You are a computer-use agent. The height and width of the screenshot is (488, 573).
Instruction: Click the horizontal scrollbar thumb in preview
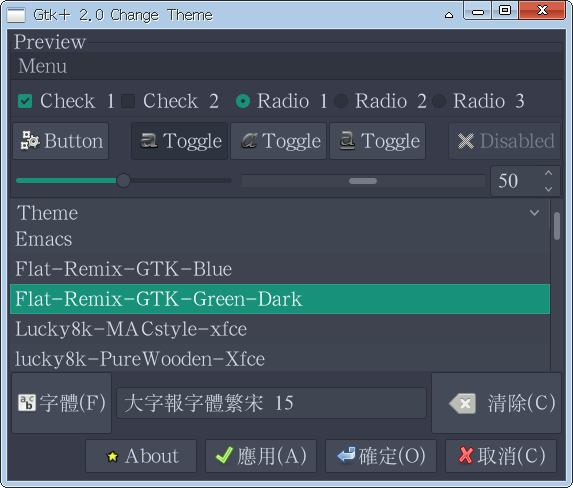363,181
